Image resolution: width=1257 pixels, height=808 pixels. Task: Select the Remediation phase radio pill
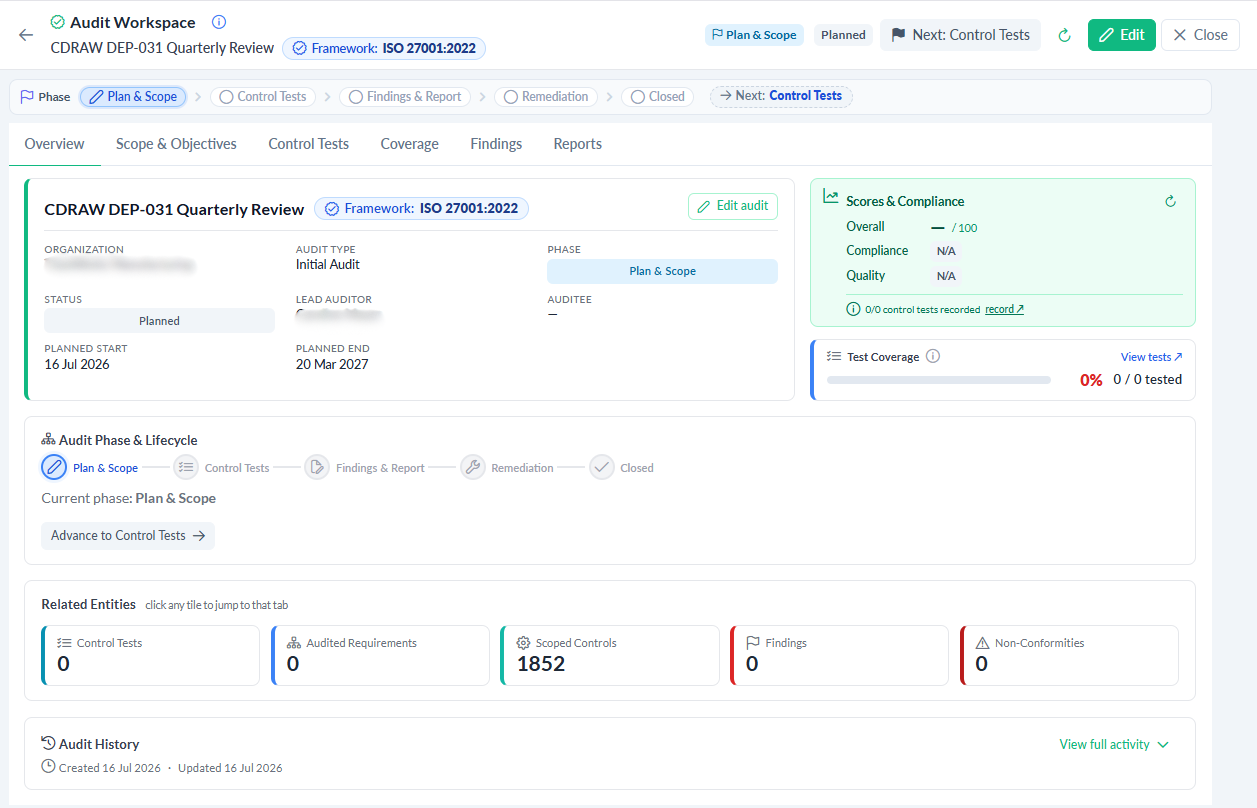tap(546, 97)
